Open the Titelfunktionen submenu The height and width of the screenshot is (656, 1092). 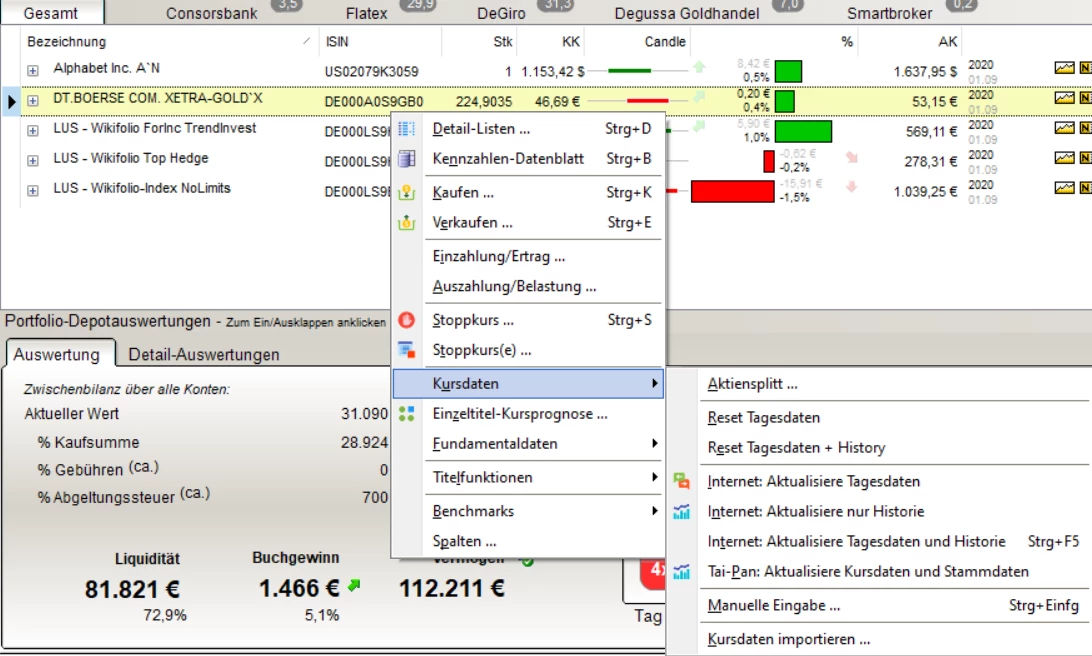pos(528,477)
